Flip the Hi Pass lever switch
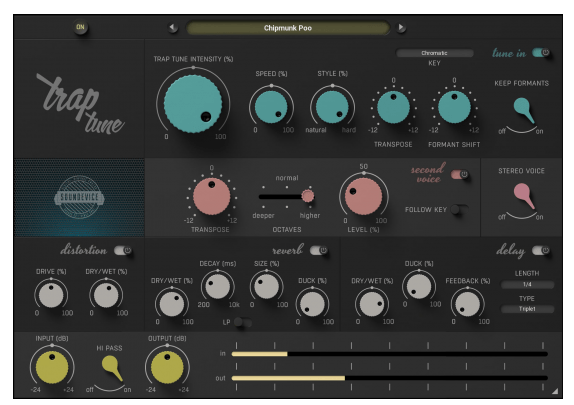The image size is (574, 405). point(112,368)
